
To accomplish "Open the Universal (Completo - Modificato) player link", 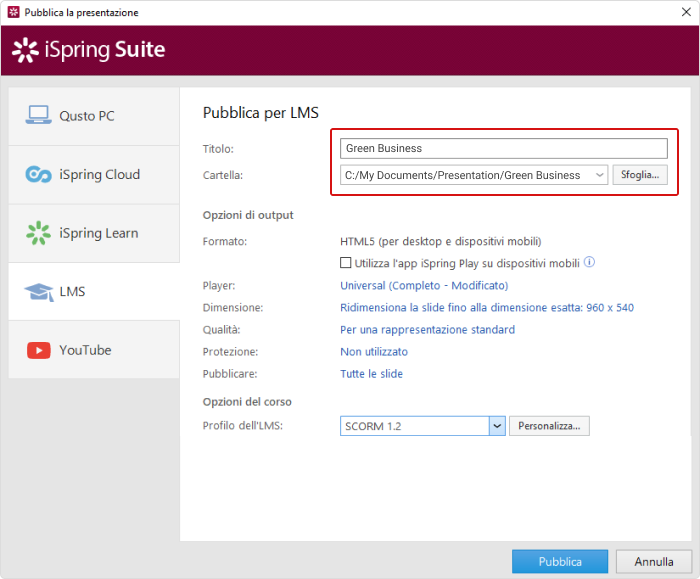I will (424, 285).
